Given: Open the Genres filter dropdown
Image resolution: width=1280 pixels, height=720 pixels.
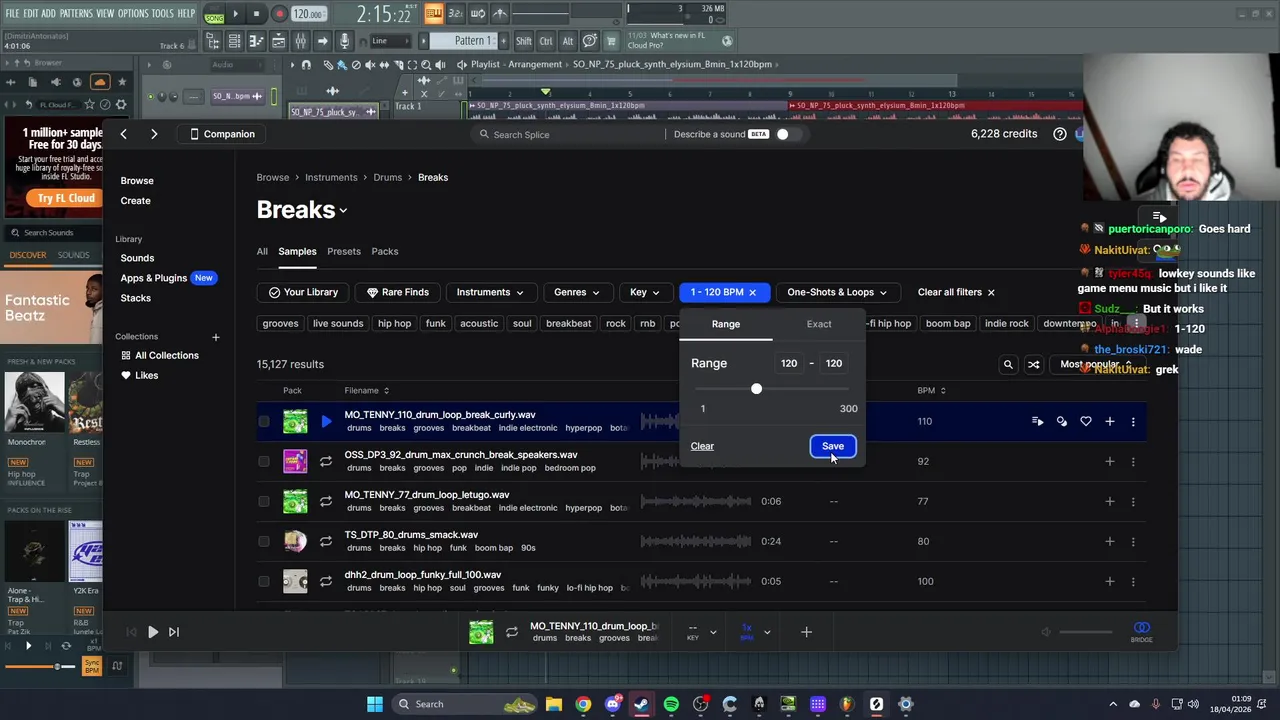Looking at the screenshot, I should (577, 292).
